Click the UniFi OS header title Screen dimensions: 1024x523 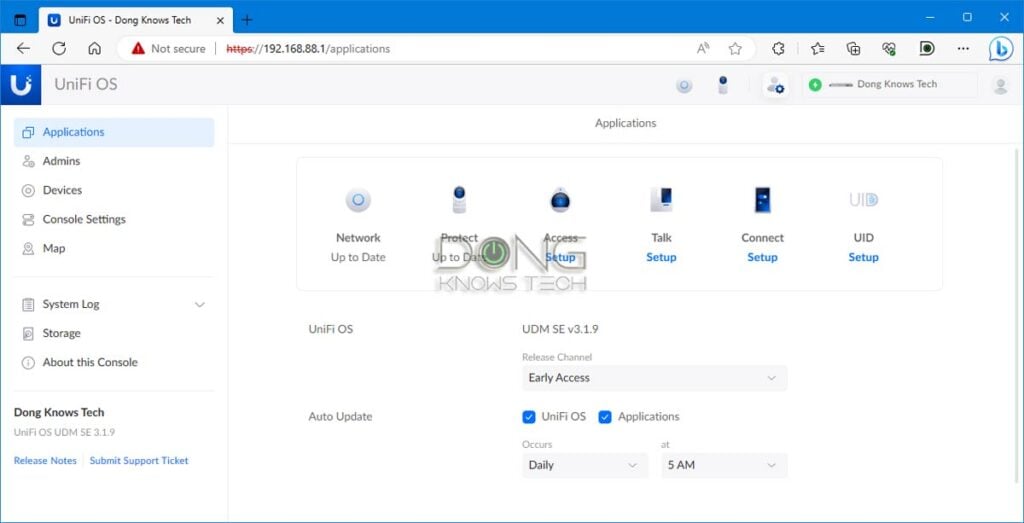pos(86,84)
